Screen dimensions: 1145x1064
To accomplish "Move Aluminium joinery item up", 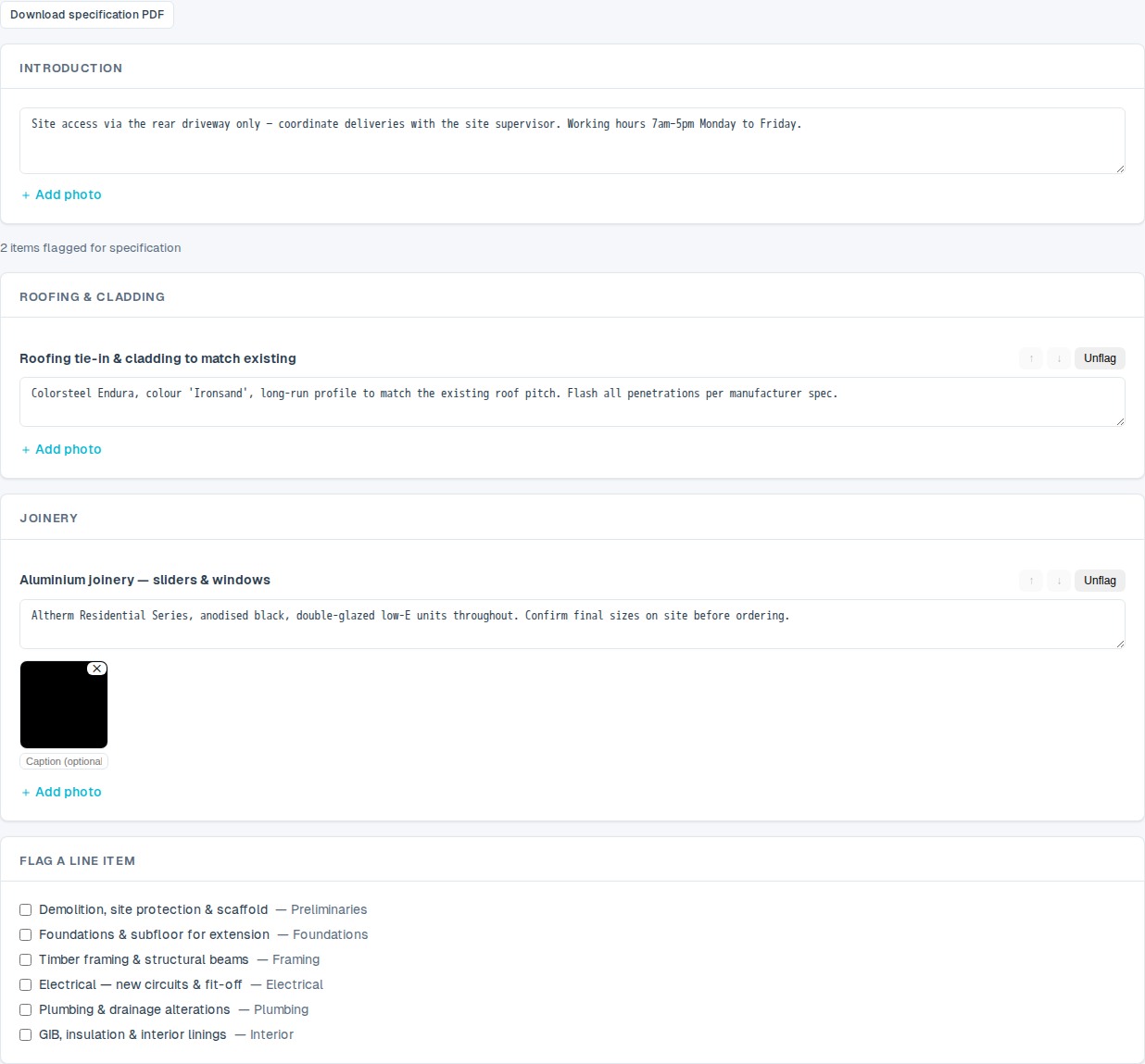I will 1031,581.
